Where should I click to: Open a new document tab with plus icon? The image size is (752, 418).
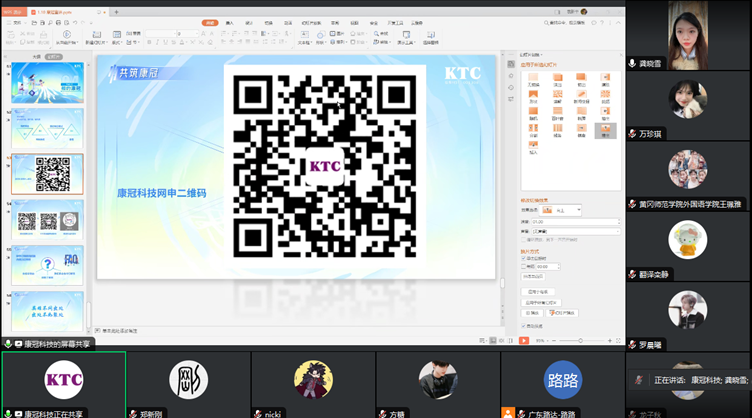(116, 12)
